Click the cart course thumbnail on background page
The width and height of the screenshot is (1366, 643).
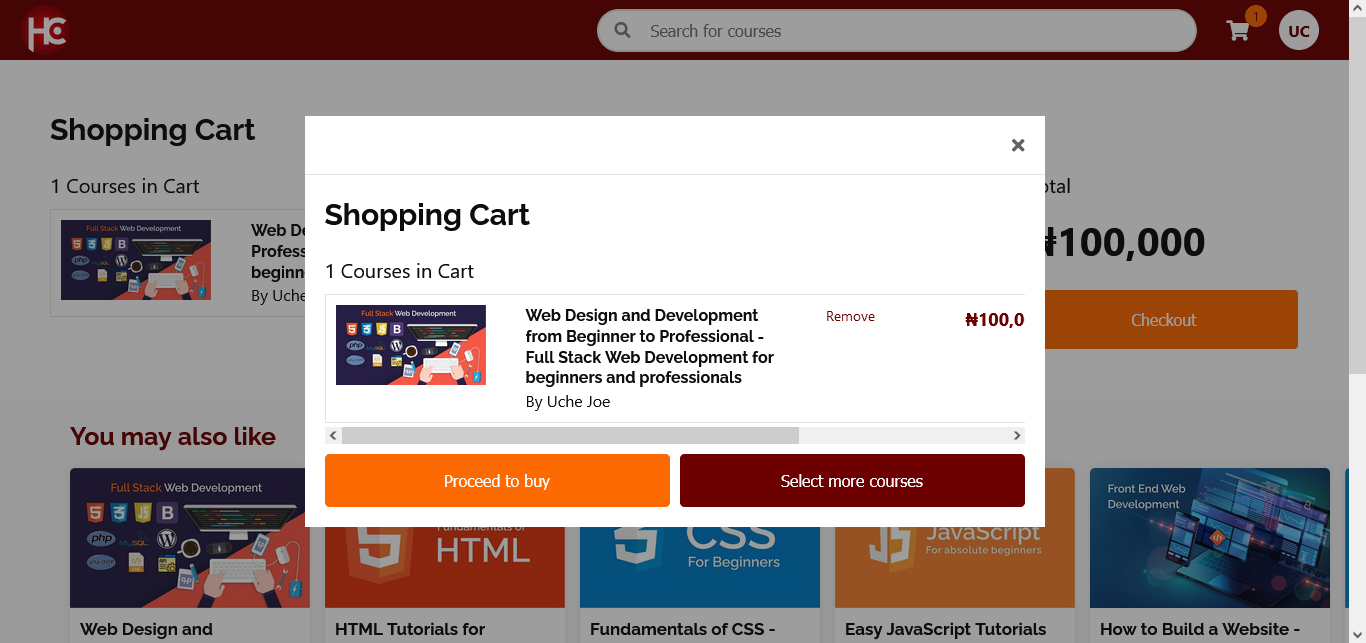coord(136,260)
